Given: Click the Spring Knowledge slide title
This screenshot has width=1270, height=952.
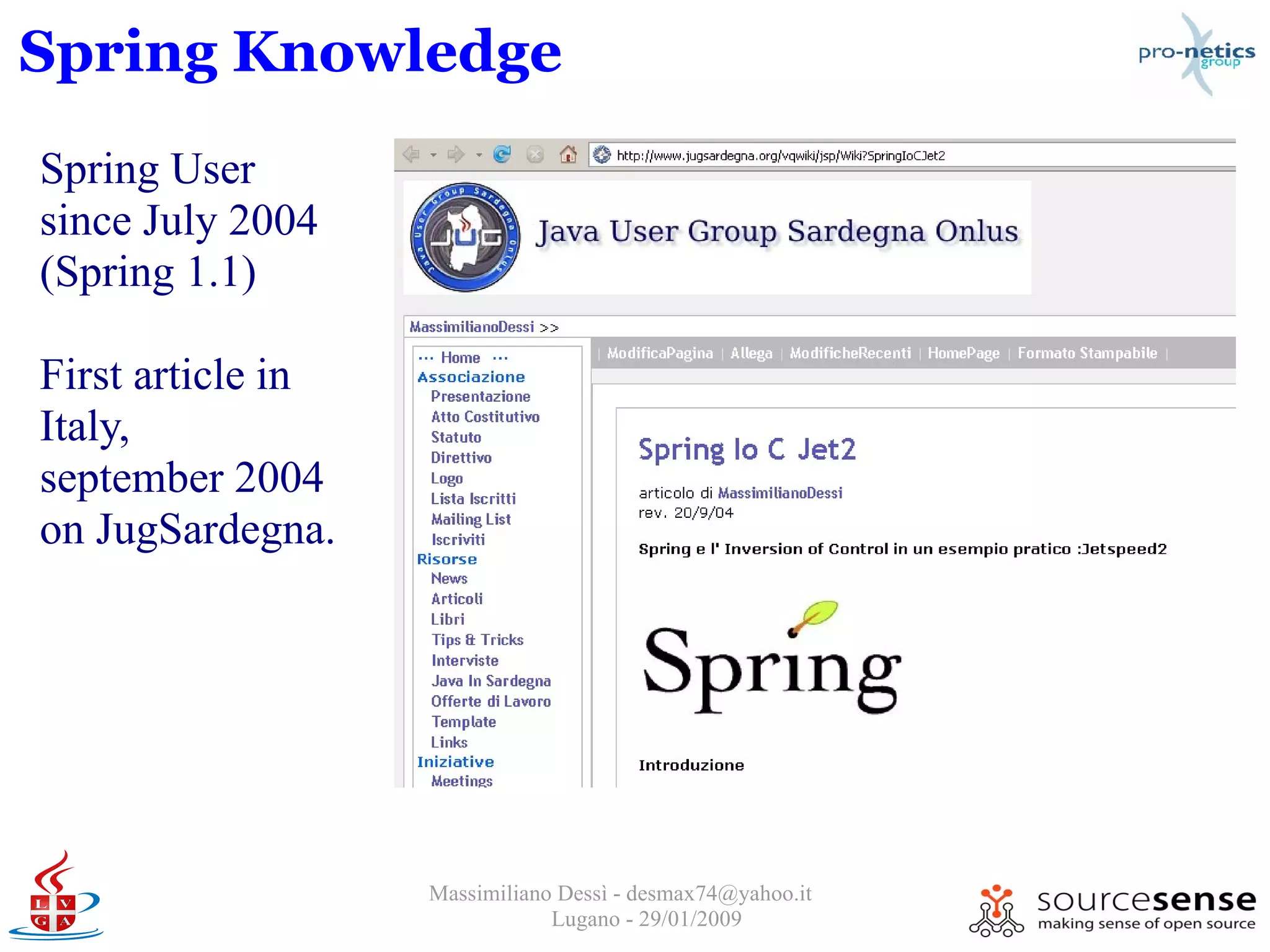Looking at the screenshot, I should pyautogui.click(x=290, y=55).
